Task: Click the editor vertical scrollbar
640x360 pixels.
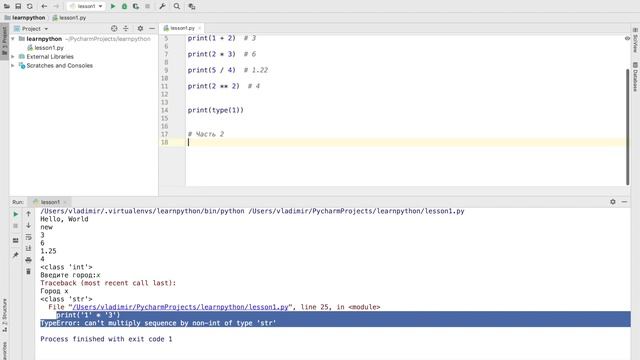Action: (x=628, y=127)
